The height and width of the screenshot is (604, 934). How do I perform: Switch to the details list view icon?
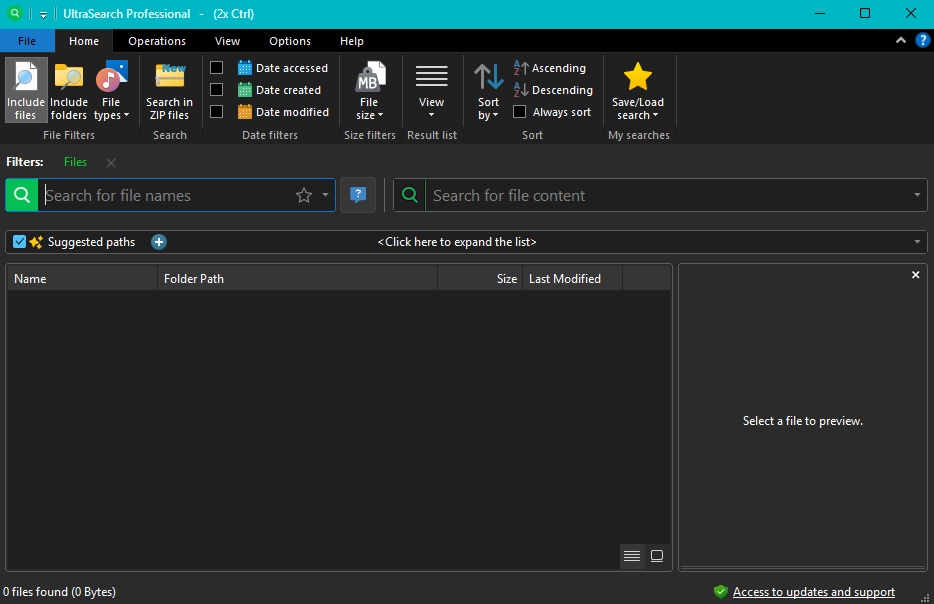[631, 556]
